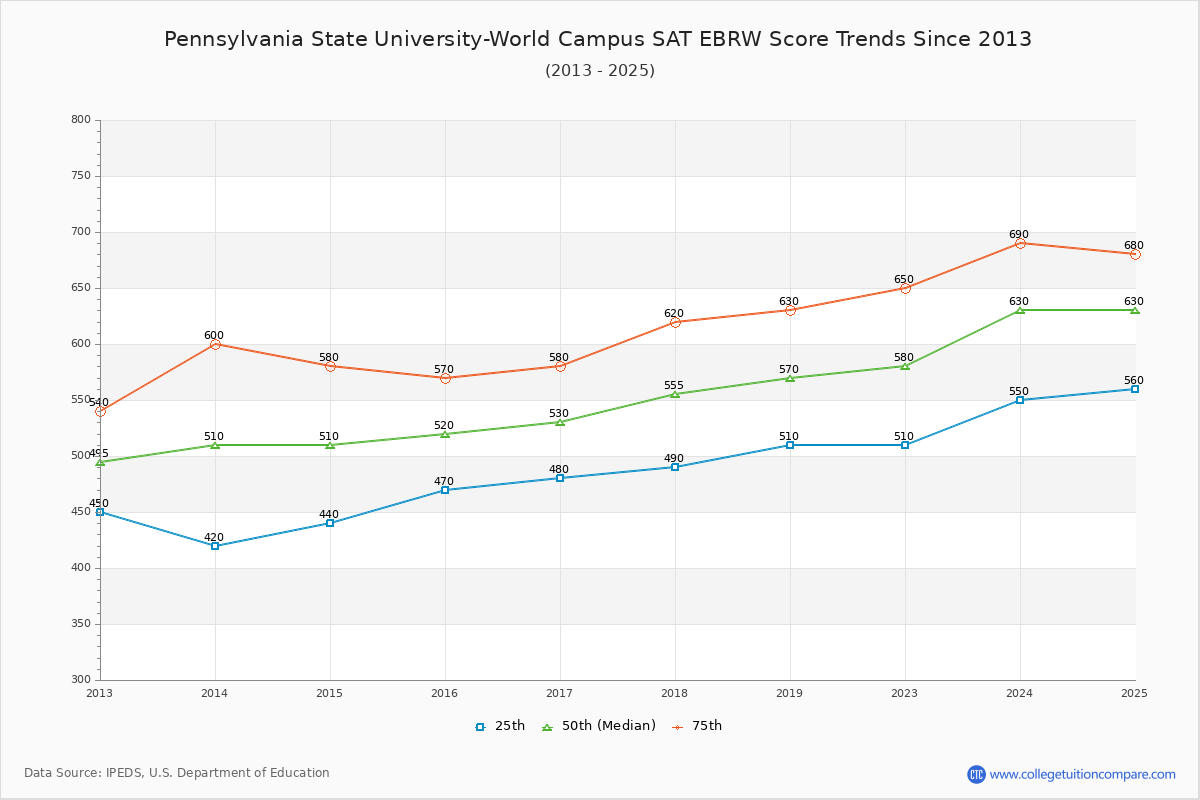Select the 75th percentile 2015 point labeled 580
The image size is (1200, 800).
330,366
